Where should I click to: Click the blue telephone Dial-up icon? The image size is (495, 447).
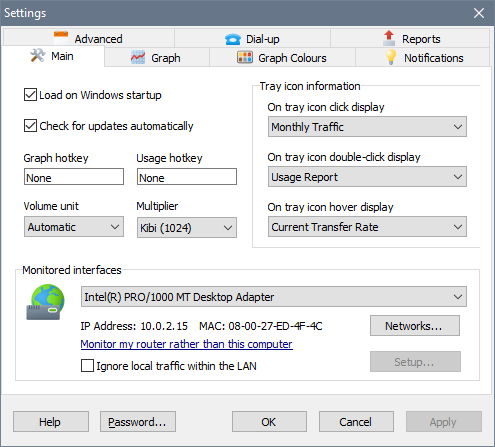pos(233,39)
